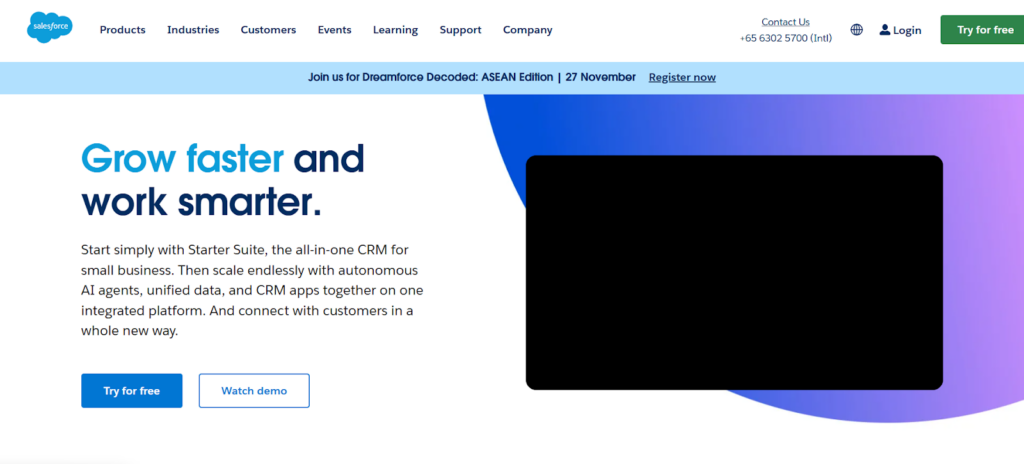1024x464 pixels.
Task: Click the Salesforce cloud logo
Action: click(x=50, y=29)
